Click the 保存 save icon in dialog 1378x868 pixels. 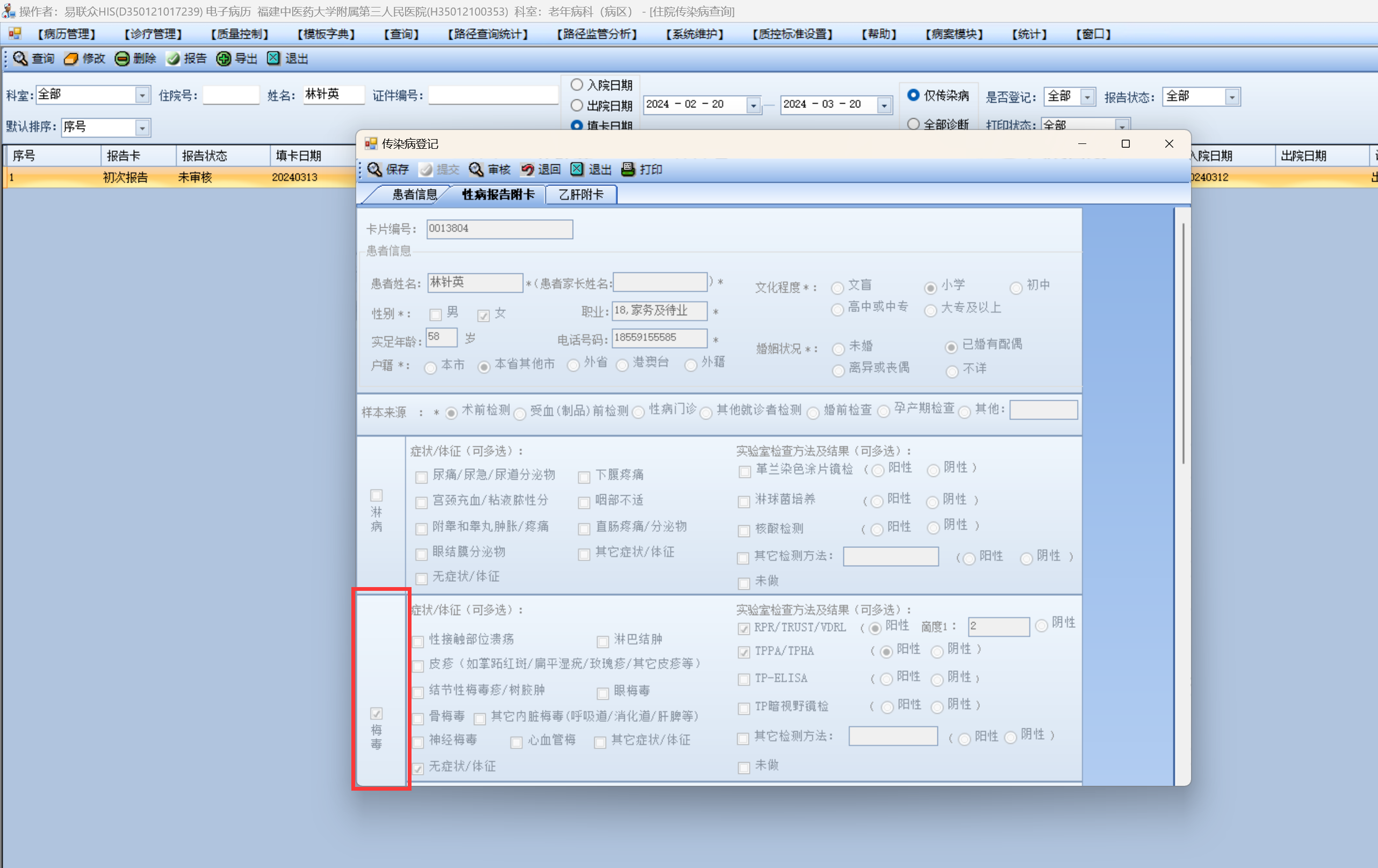coord(375,169)
